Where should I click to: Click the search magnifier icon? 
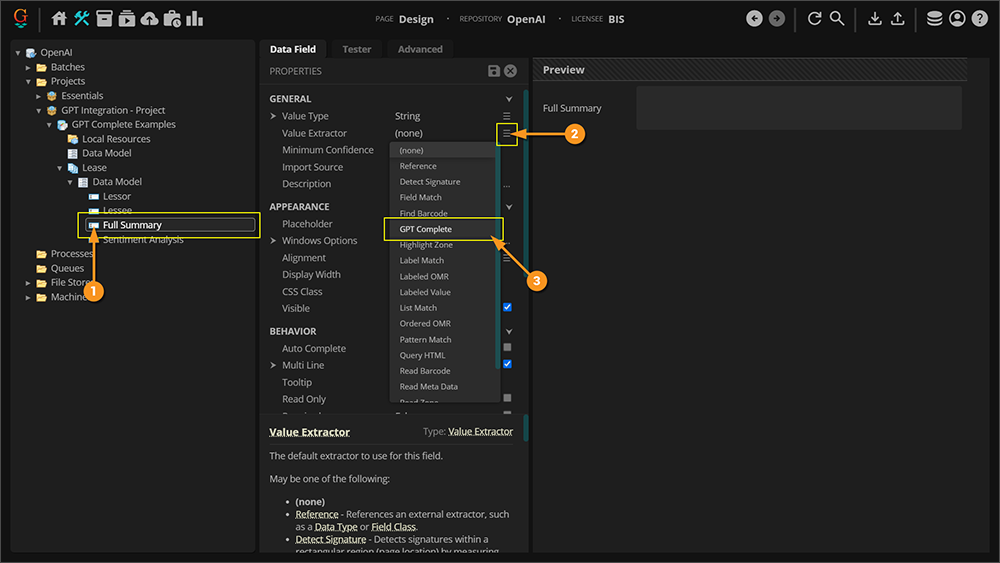pyautogui.click(x=837, y=18)
